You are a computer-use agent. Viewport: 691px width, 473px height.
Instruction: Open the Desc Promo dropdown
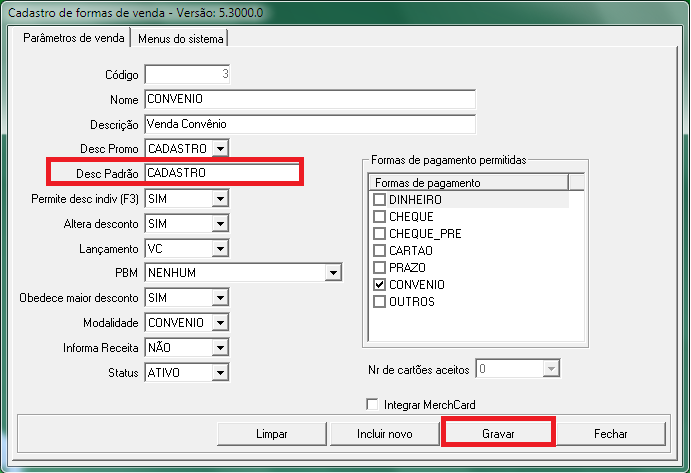[x=220, y=148]
